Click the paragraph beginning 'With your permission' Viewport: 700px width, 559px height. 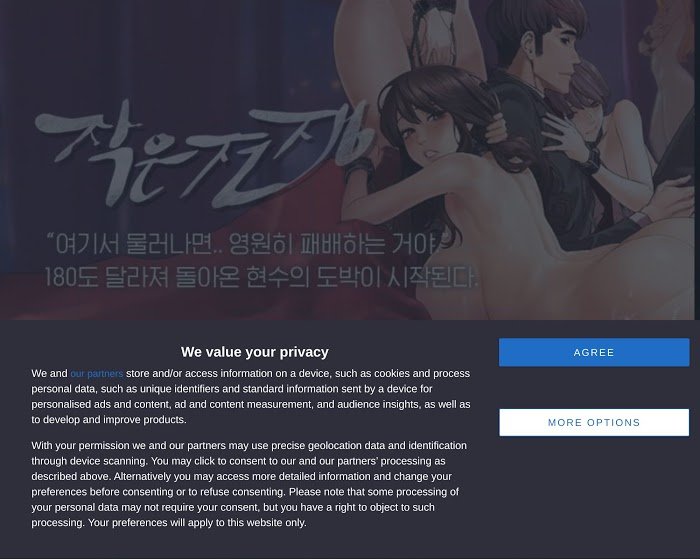249,484
